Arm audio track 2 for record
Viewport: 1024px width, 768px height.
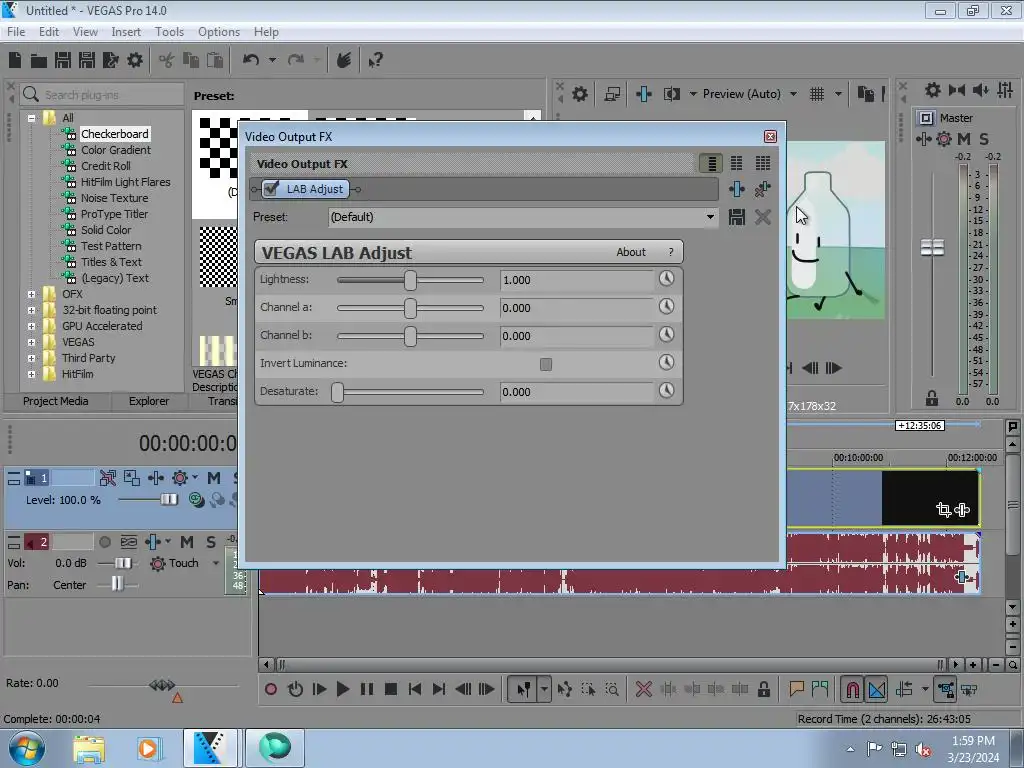[x=104, y=542]
